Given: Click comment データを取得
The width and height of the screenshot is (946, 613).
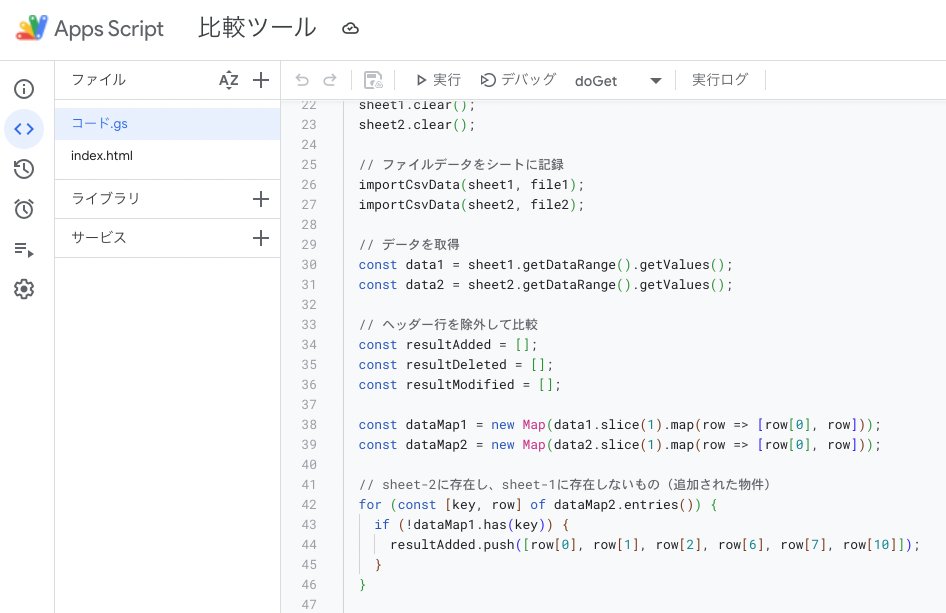Looking at the screenshot, I should 409,244.
